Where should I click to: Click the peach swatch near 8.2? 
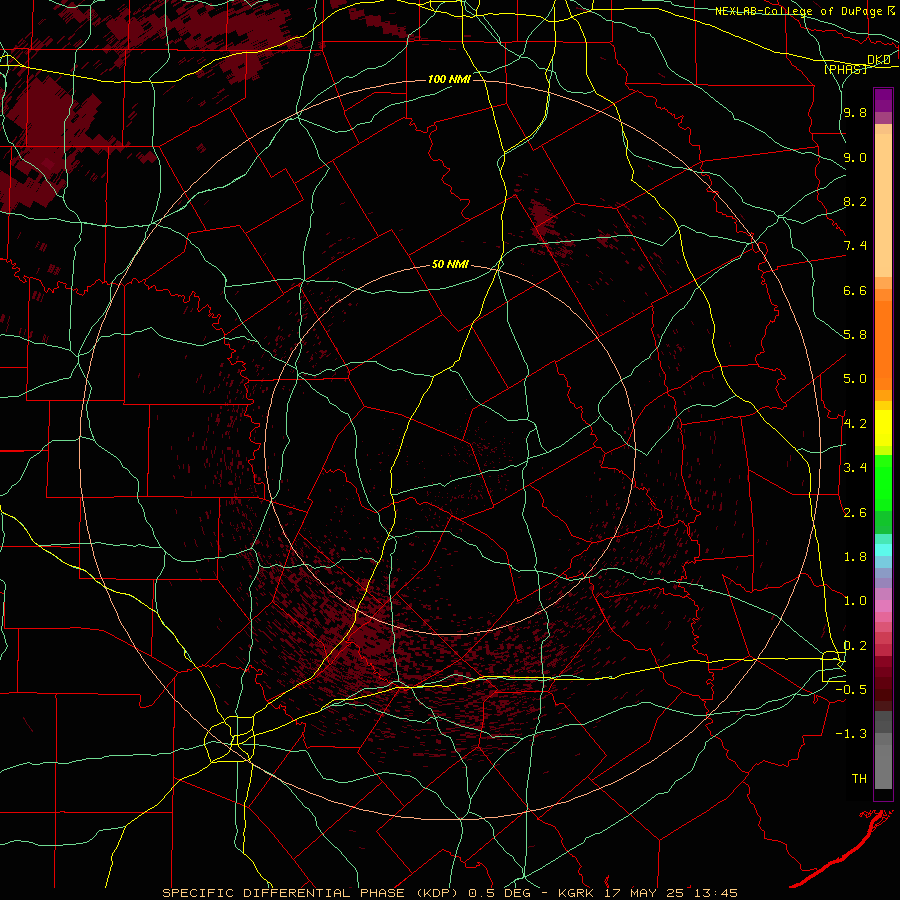(883, 205)
